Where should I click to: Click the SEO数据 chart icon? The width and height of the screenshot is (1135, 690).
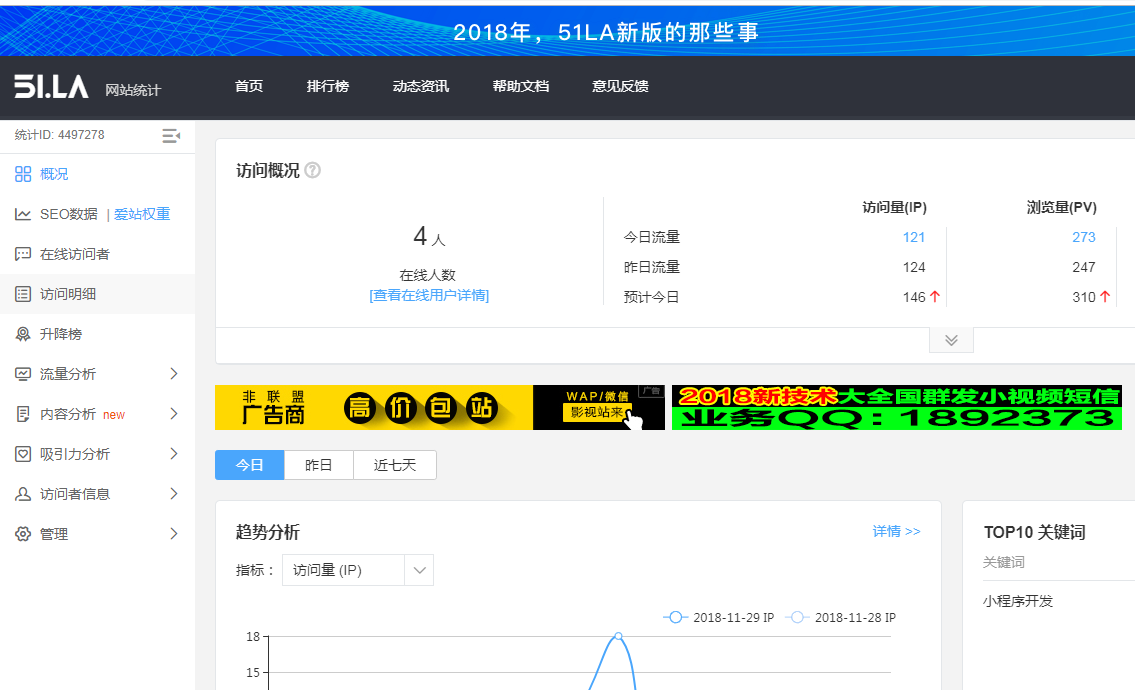click(23, 214)
